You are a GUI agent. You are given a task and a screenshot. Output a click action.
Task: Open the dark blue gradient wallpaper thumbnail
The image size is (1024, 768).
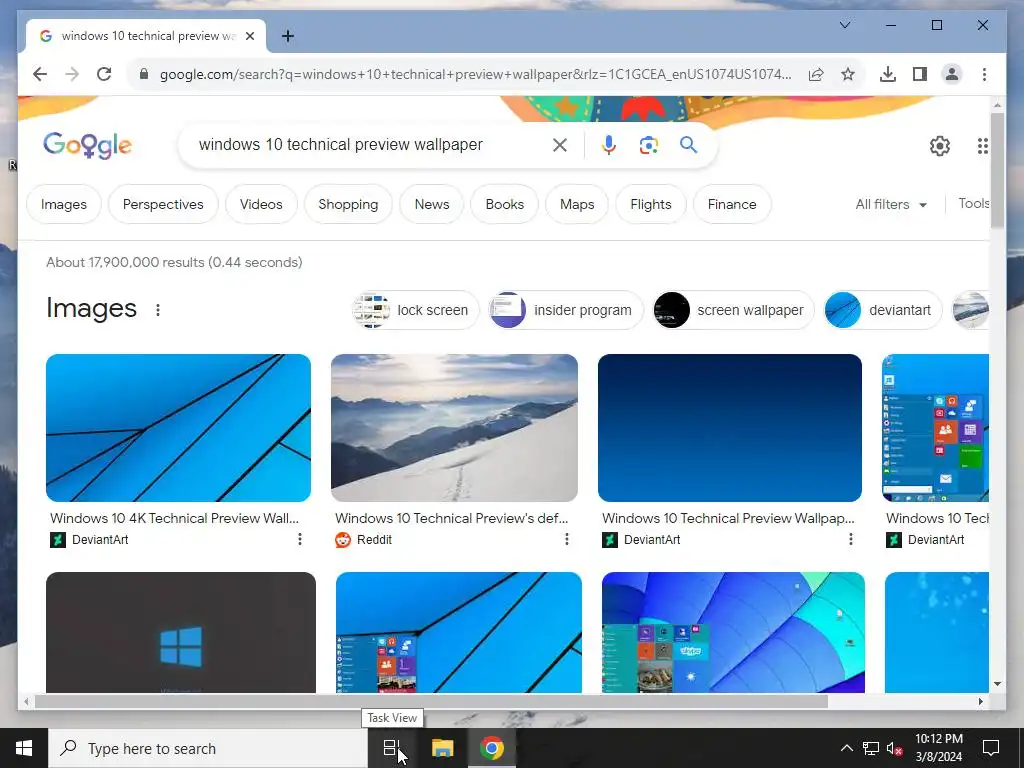[729, 428]
